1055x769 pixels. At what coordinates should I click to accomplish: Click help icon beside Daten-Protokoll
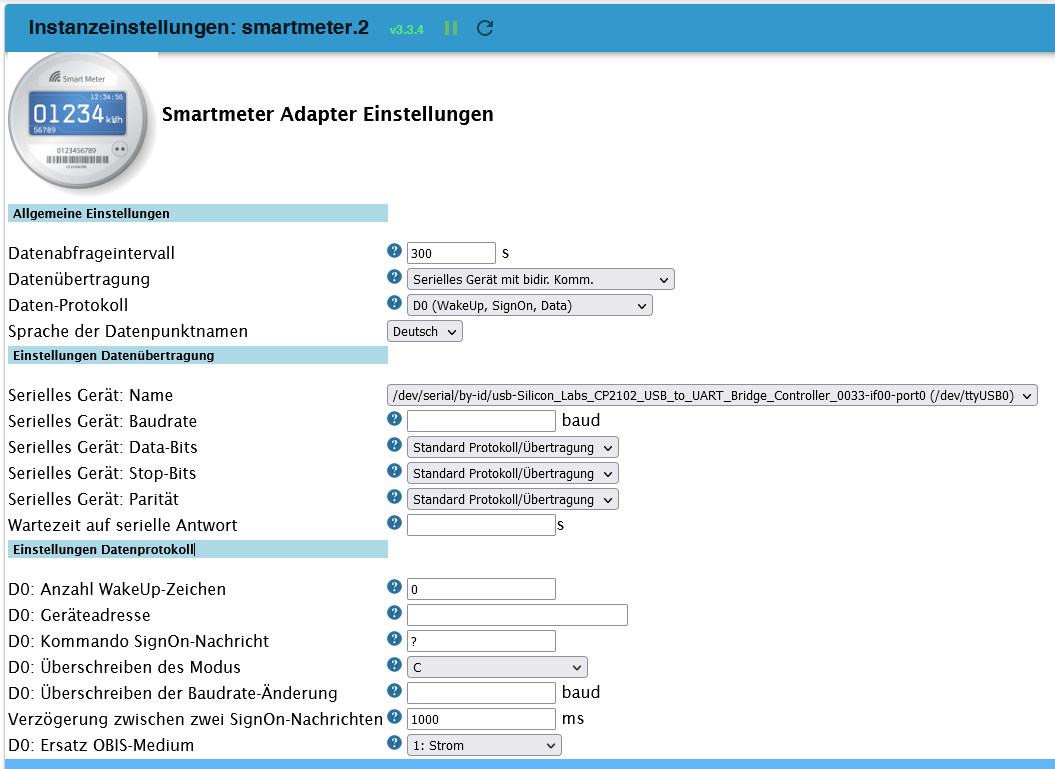click(395, 304)
